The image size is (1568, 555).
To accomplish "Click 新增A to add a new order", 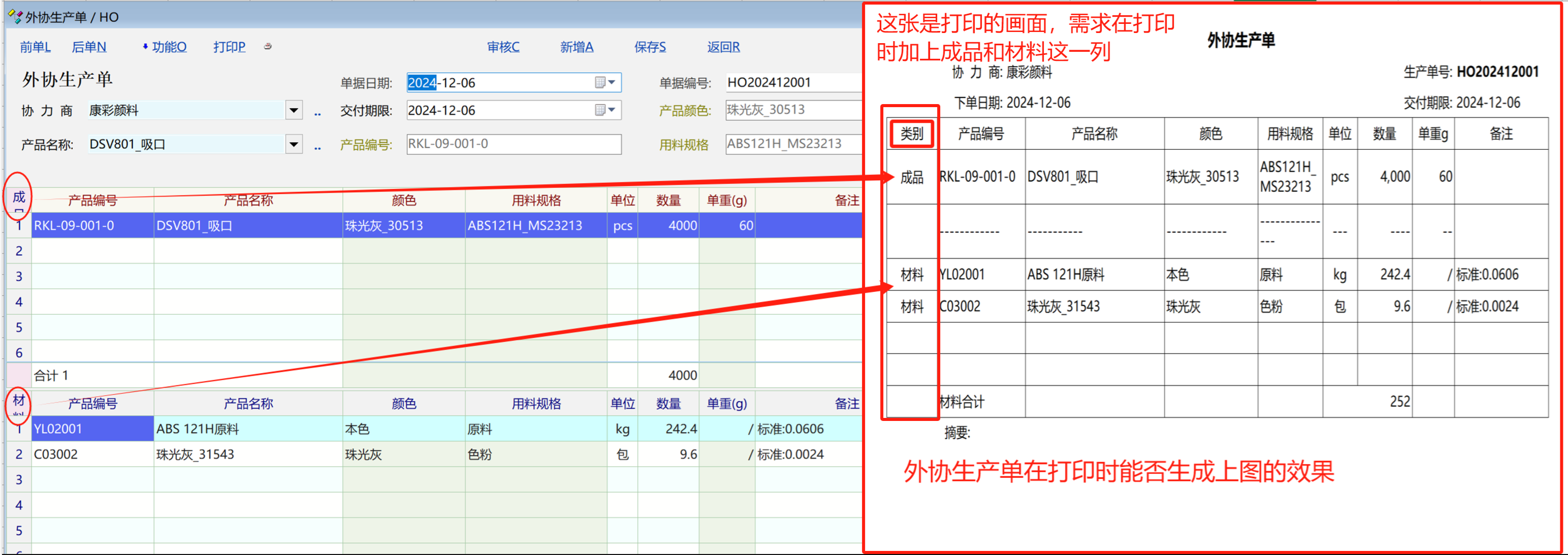I will pyautogui.click(x=577, y=47).
